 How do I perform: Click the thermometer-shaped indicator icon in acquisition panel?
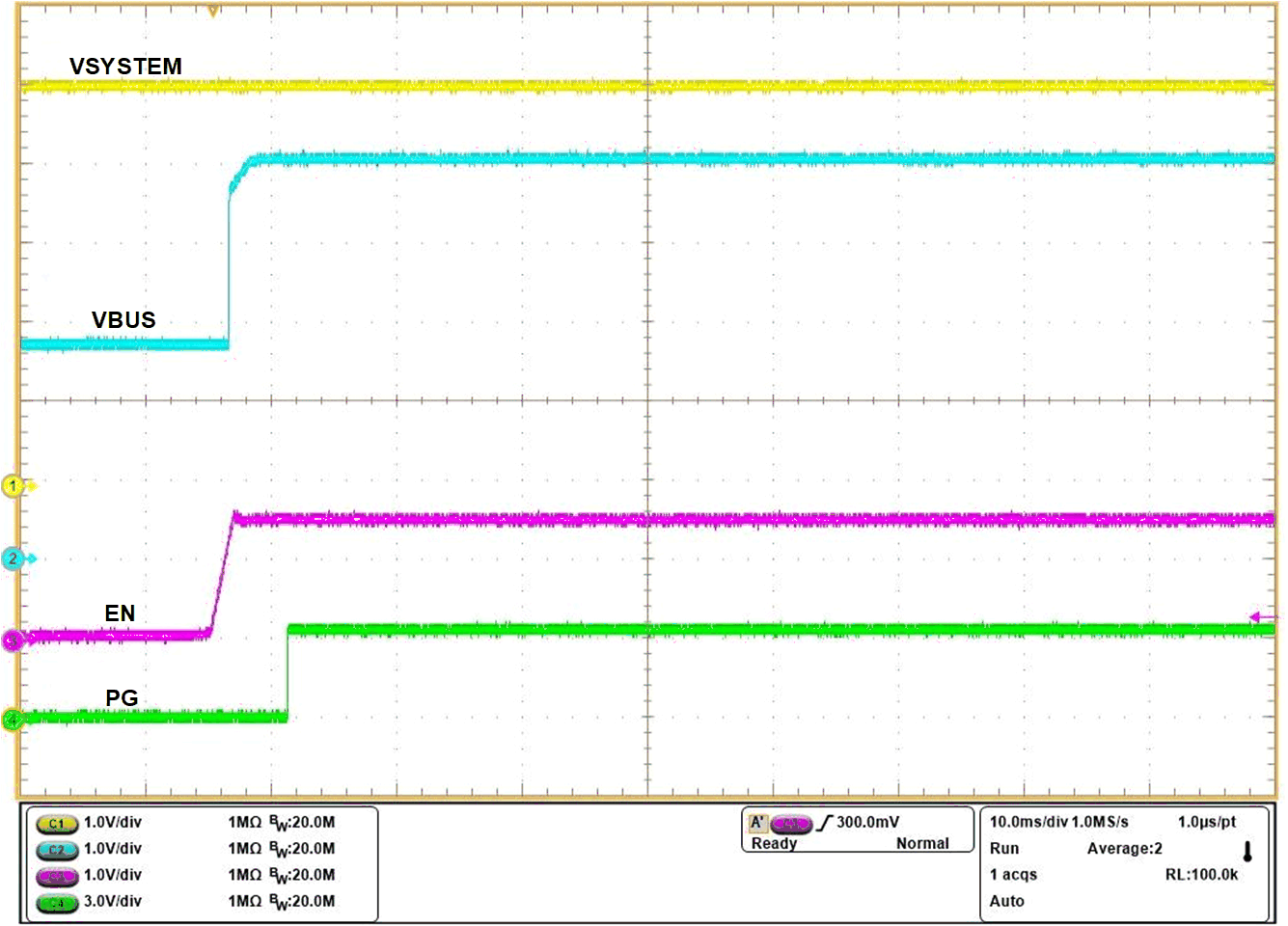(x=1247, y=852)
